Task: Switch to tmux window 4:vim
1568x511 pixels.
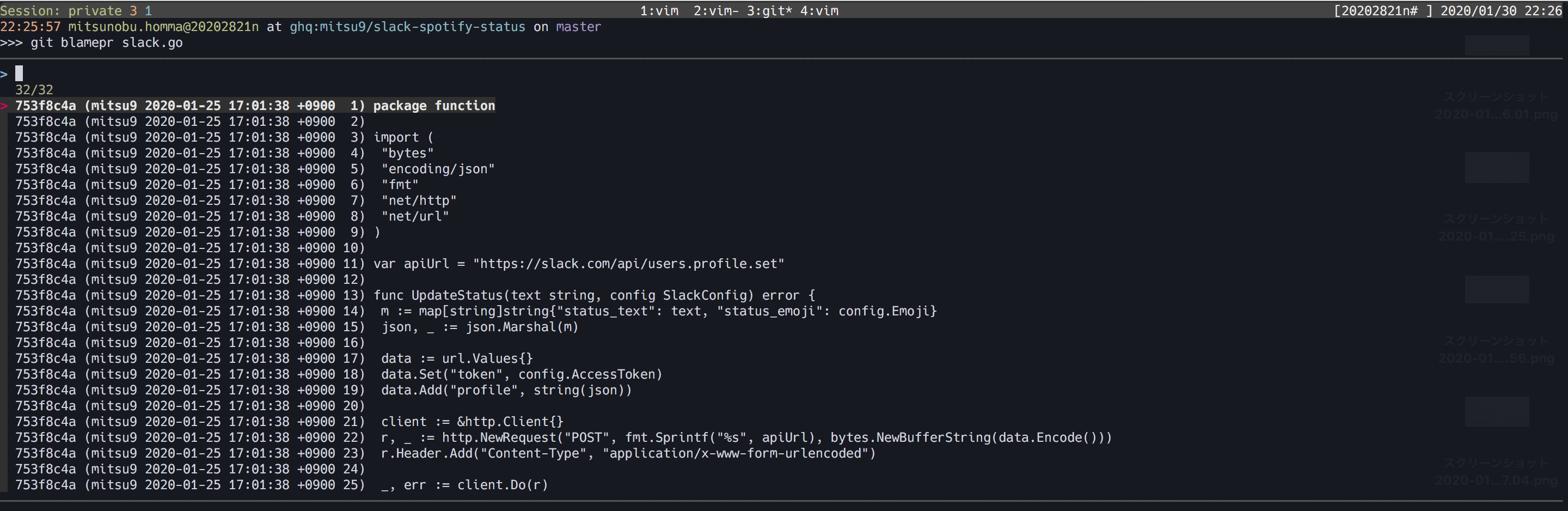Action: pos(819,10)
